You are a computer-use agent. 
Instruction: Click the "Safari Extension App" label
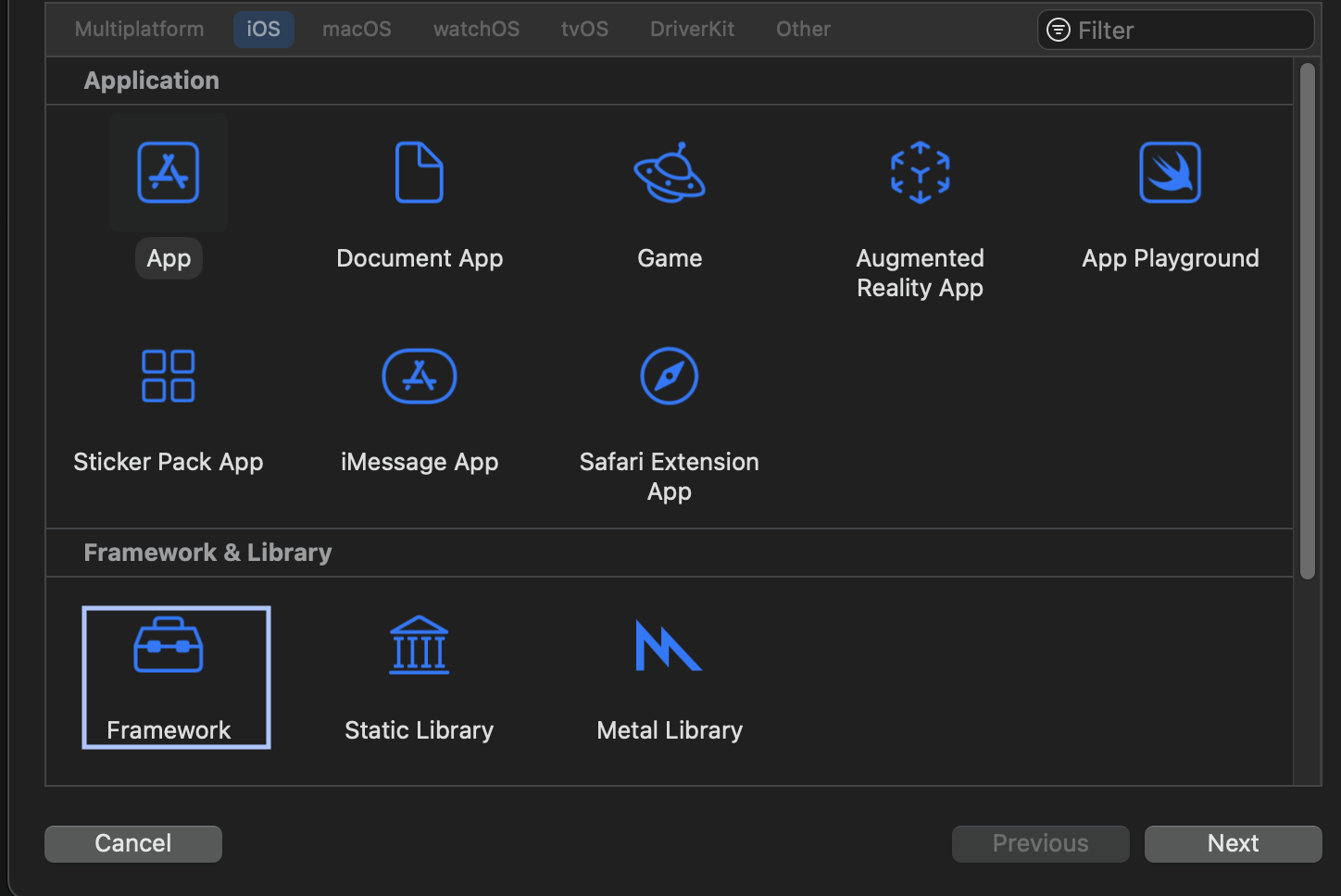point(670,477)
